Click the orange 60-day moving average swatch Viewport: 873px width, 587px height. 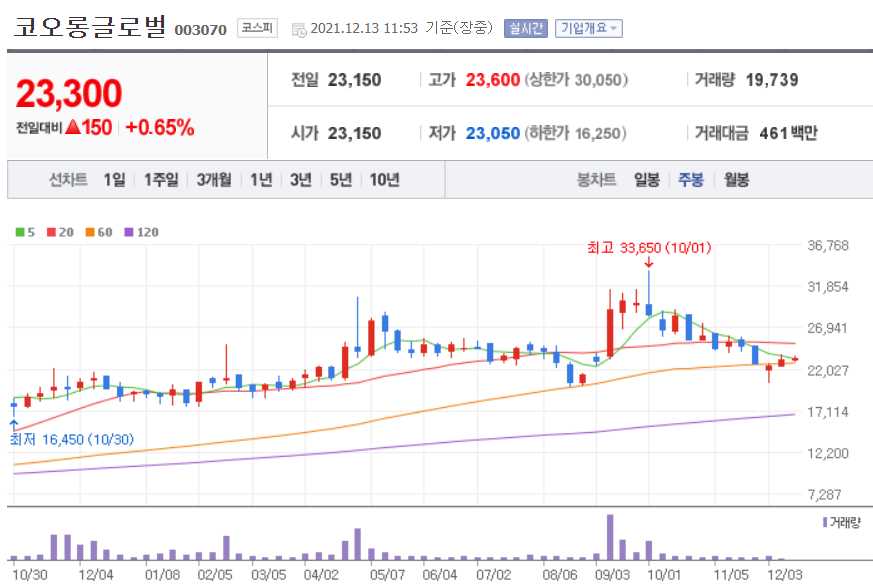(x=88, y=231)
